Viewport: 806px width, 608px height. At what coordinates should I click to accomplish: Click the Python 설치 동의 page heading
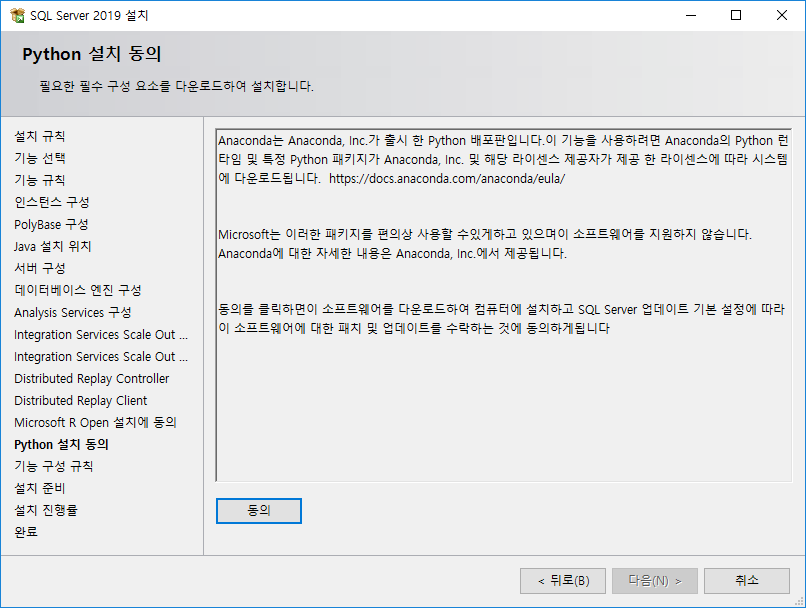click(92, 54)
